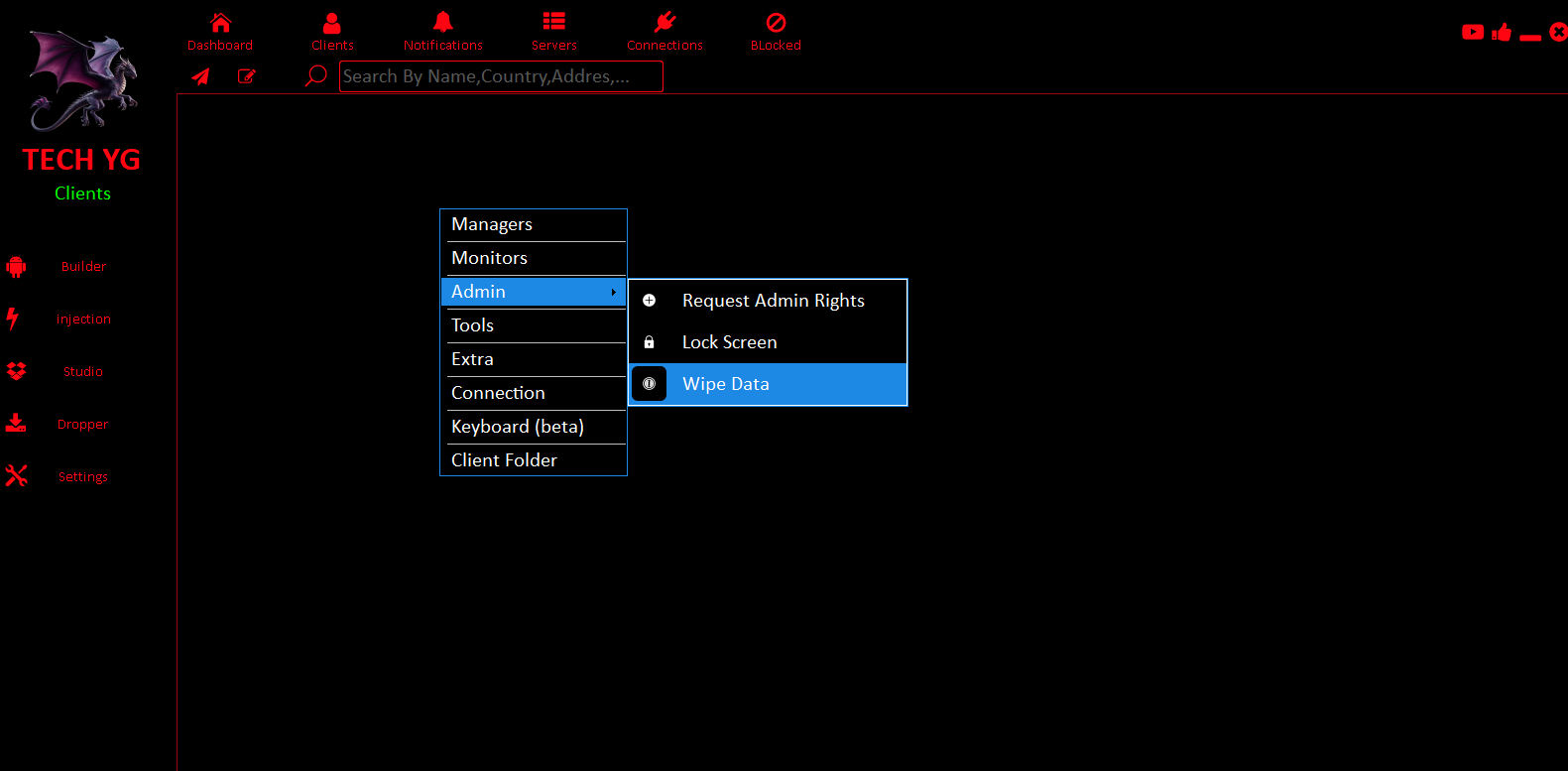Click the search magnifier icon
This screenshot has height=771, width=1568.
[x=315, y=76]
